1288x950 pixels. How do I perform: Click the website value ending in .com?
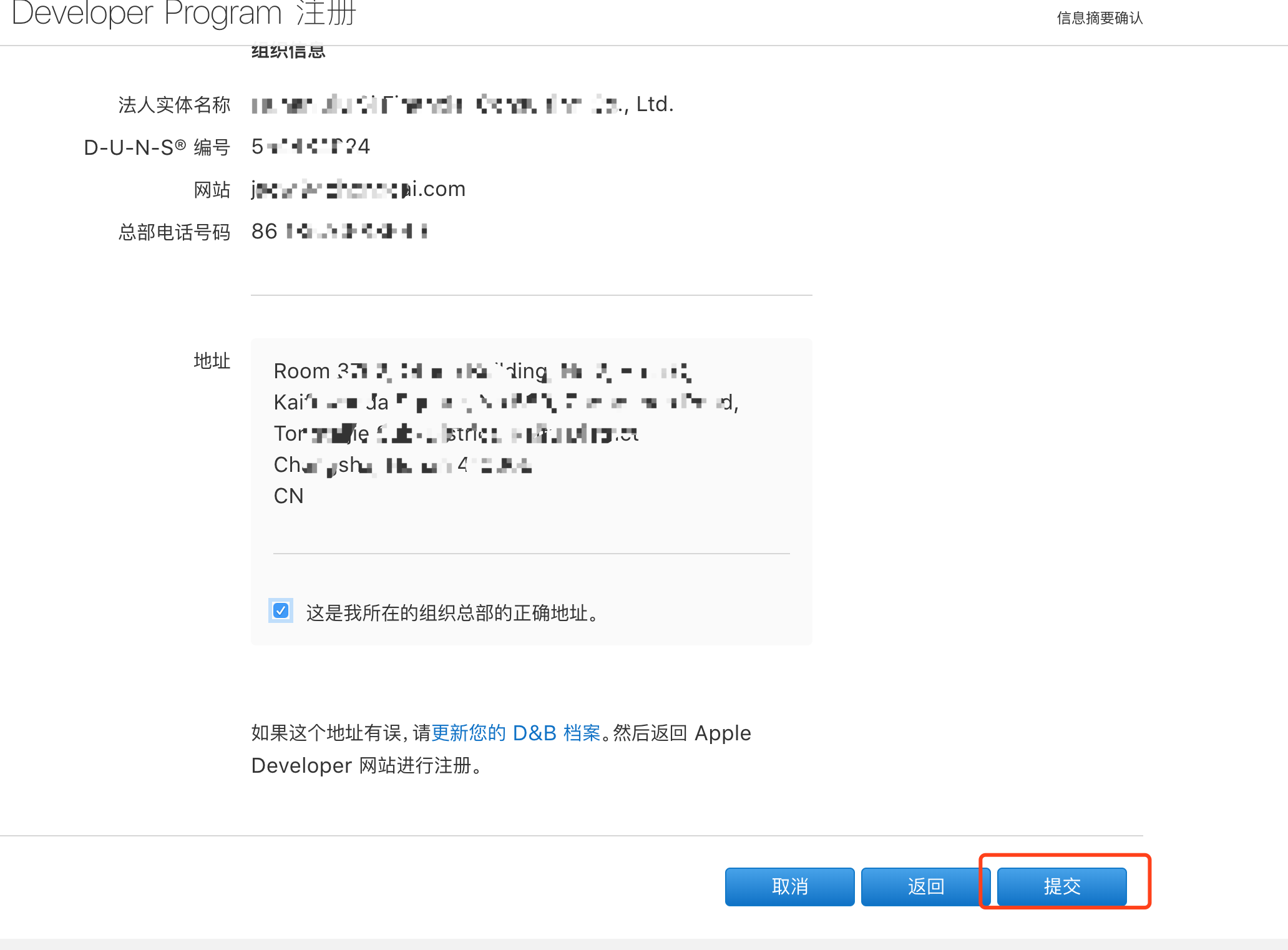[x=358, y=189]
